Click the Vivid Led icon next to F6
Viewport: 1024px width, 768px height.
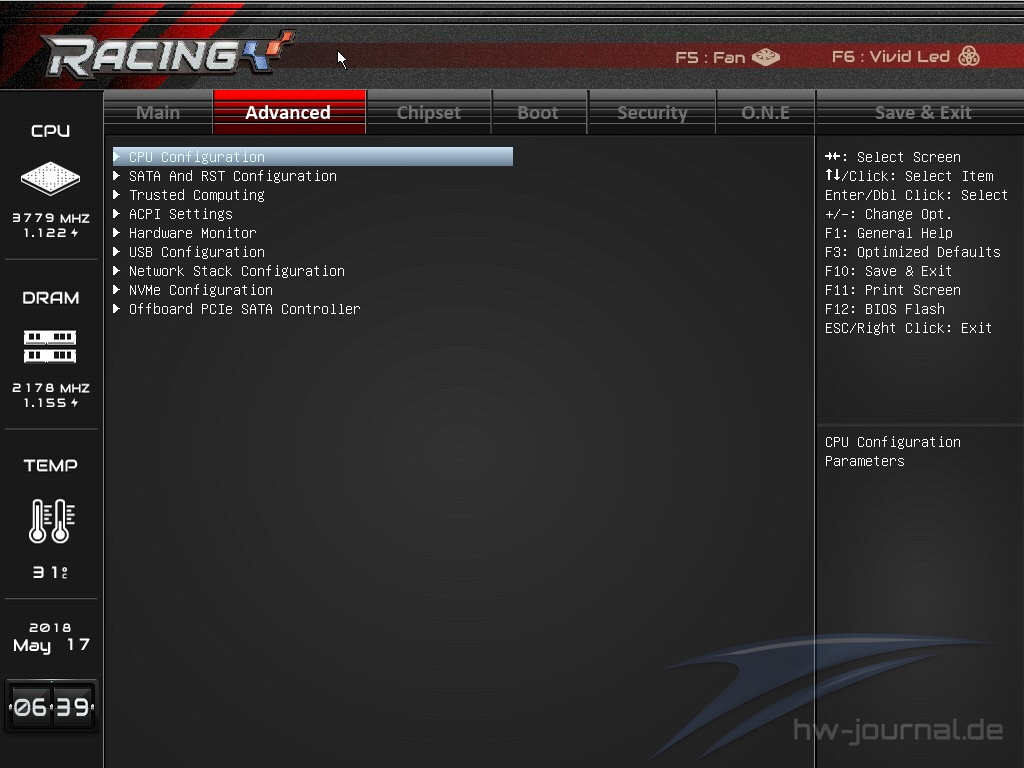(968, 56)
